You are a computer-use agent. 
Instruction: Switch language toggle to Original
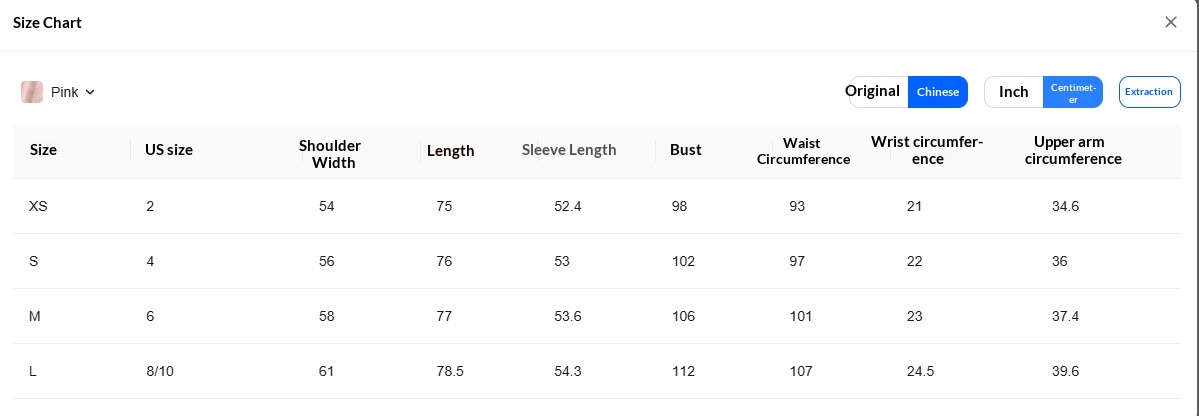pyautogui.click(x=873, y=91)
